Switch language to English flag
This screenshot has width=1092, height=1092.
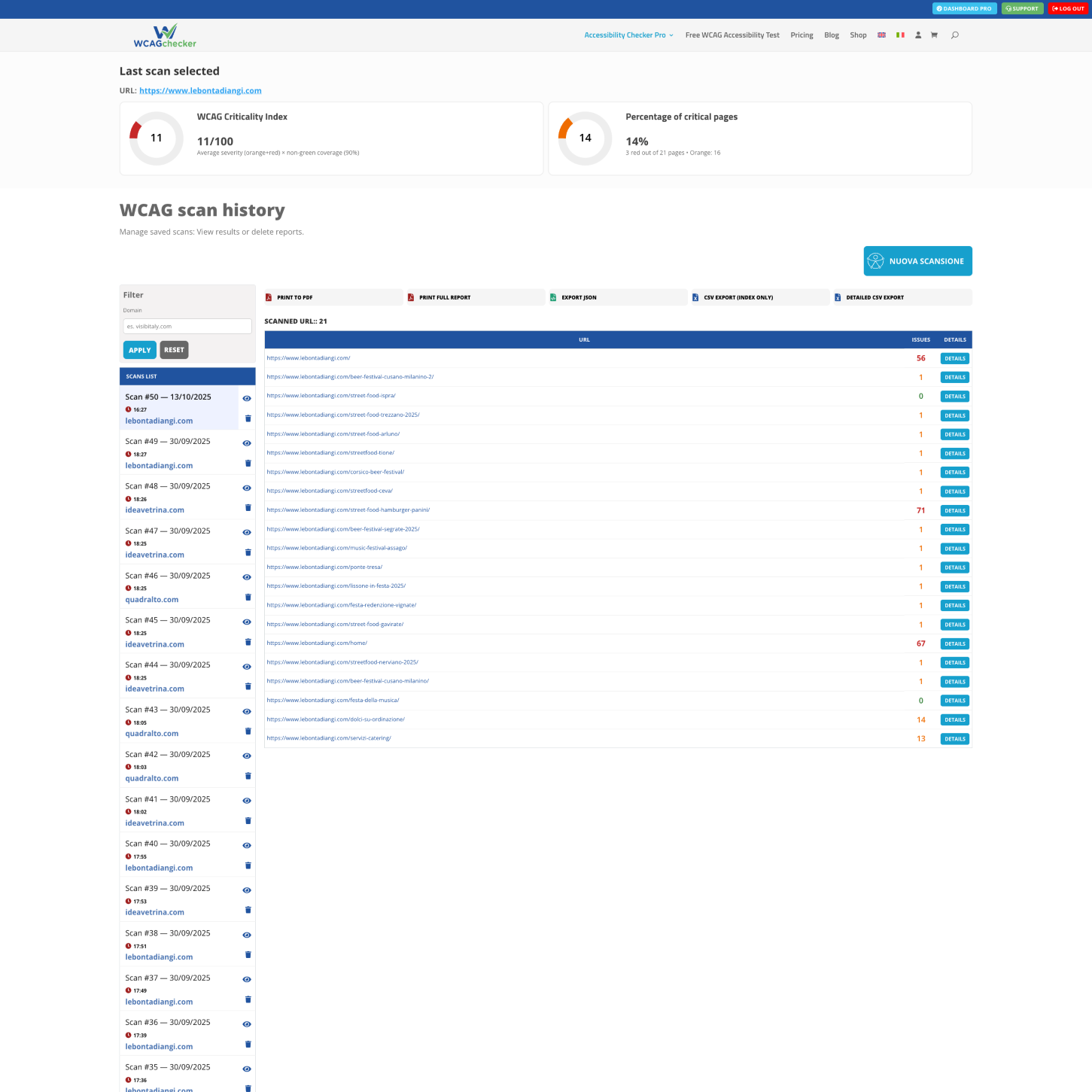click(x=881, y=35)
